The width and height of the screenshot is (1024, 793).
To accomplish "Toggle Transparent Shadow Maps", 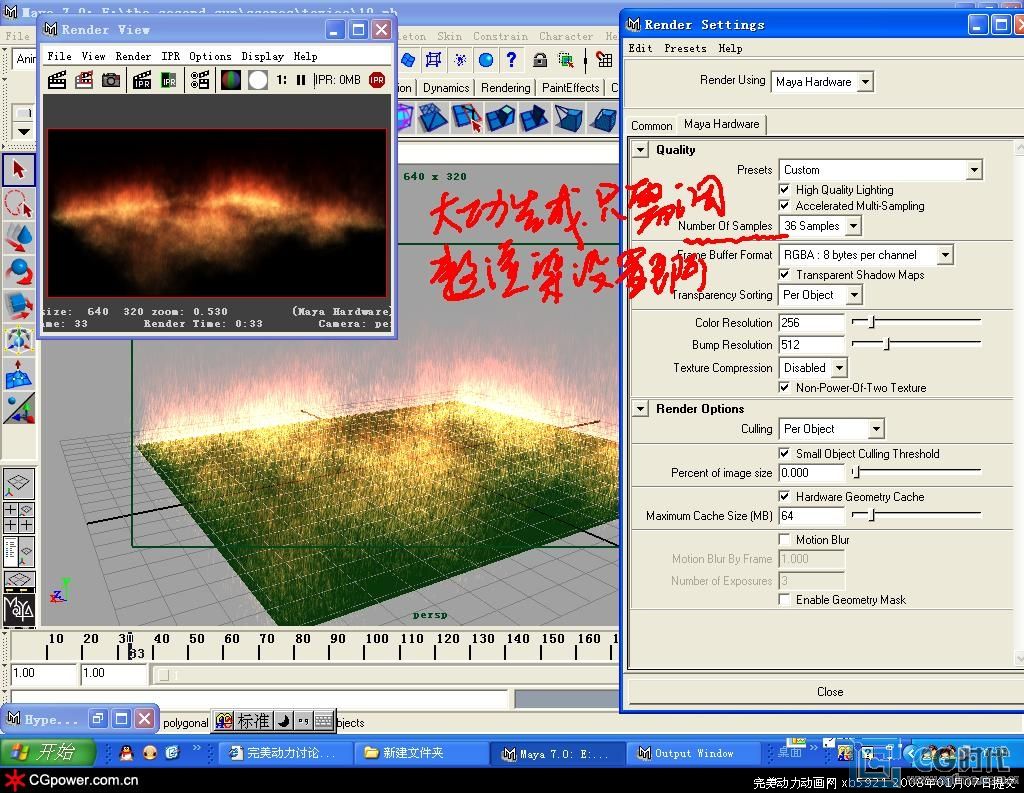I will click(x=784, y=274).
